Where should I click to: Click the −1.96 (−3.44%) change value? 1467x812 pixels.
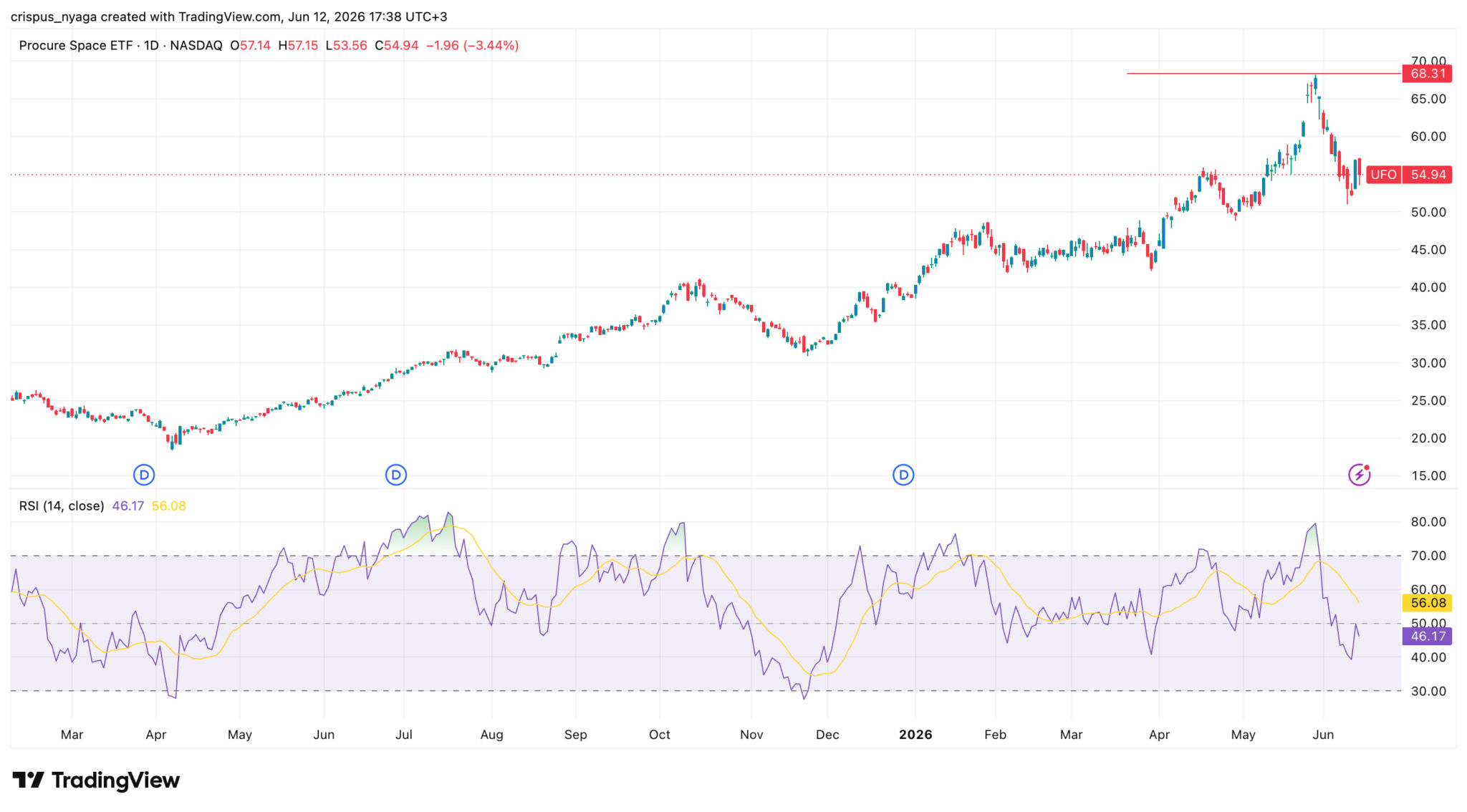(x=473, y=45)
